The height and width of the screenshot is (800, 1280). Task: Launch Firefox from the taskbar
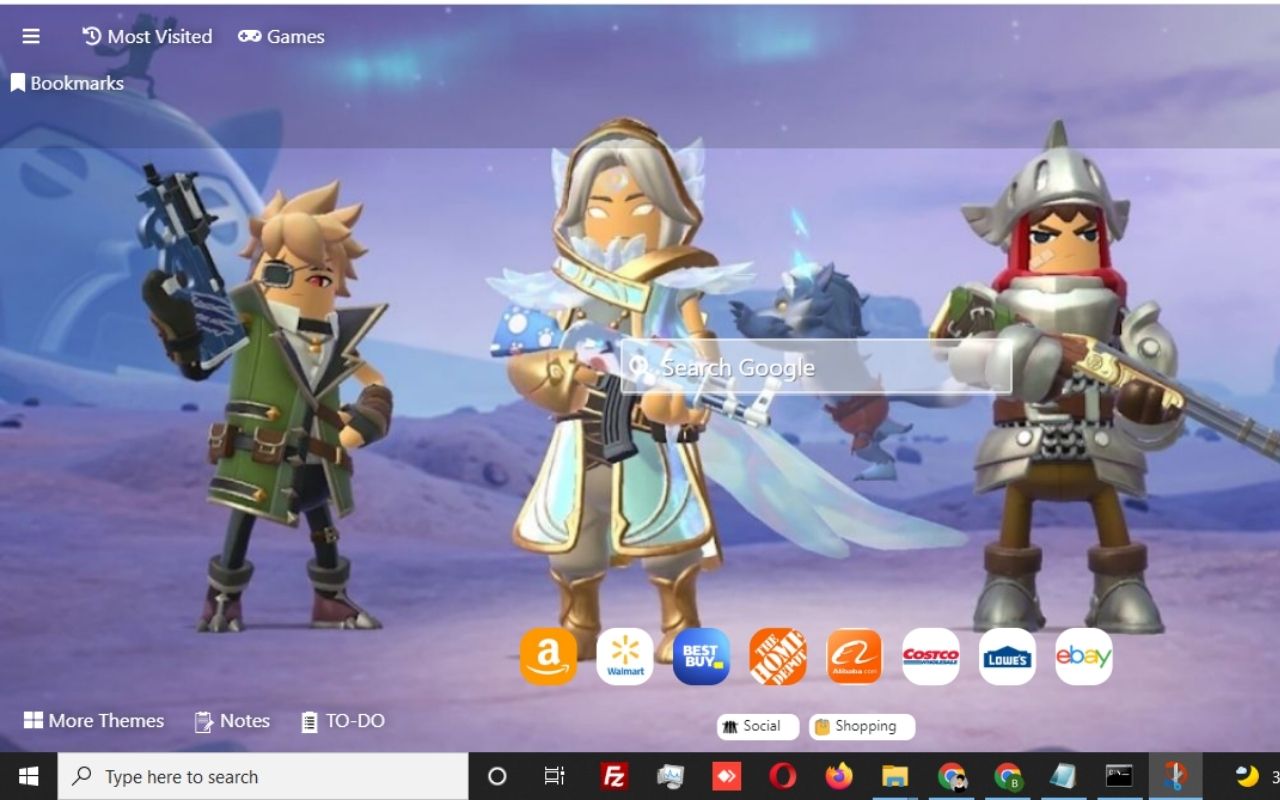pyautogui.click(x=838, y=776)
